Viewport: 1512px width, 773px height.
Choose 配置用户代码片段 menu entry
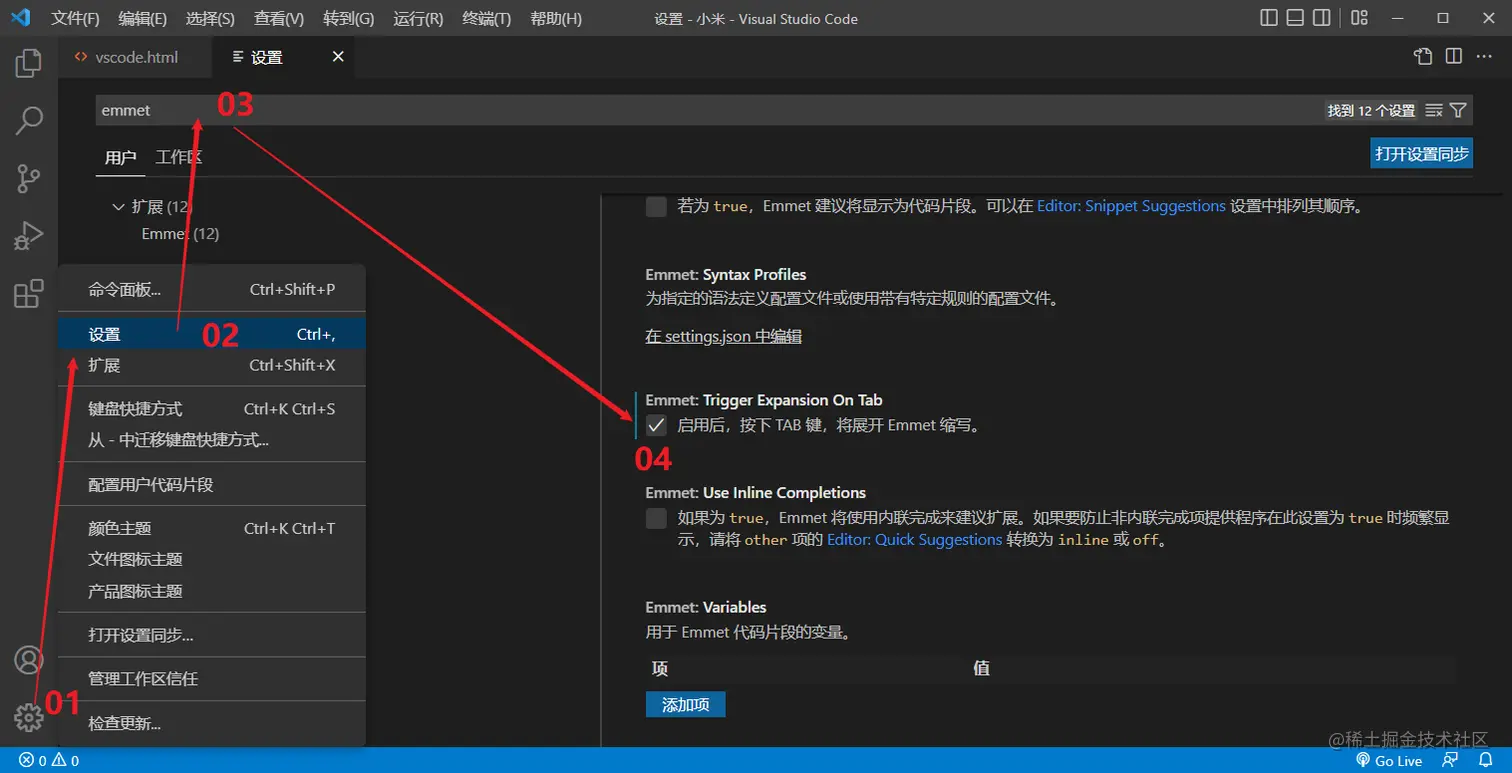click(x=212, y=485)
